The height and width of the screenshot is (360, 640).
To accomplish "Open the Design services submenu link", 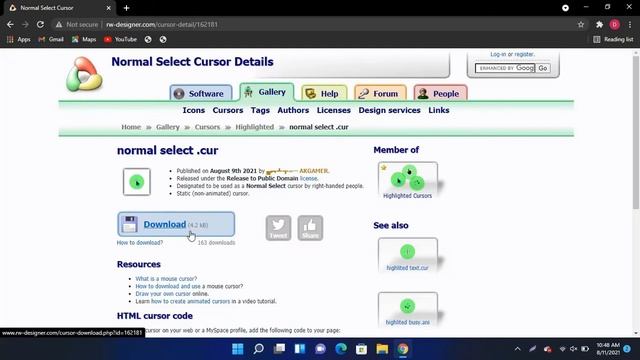I will (389, 110).
